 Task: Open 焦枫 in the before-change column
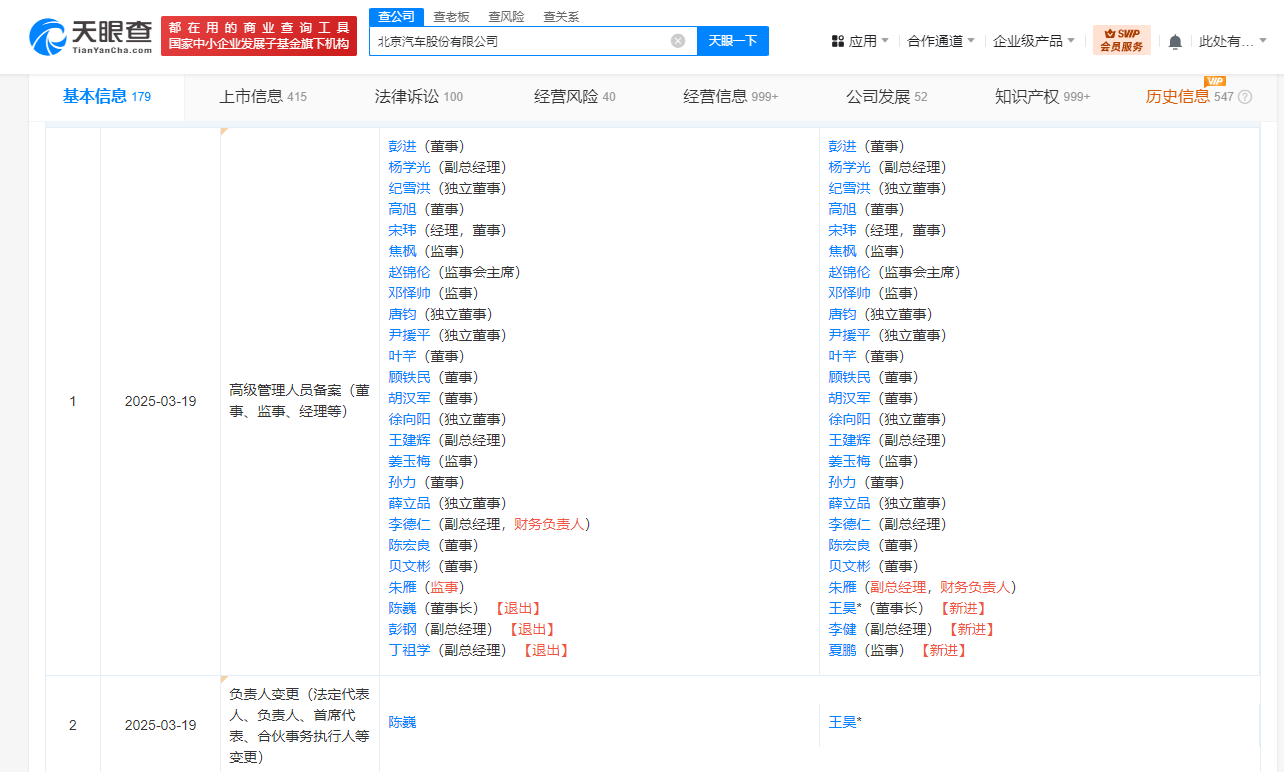click(403, 251)
